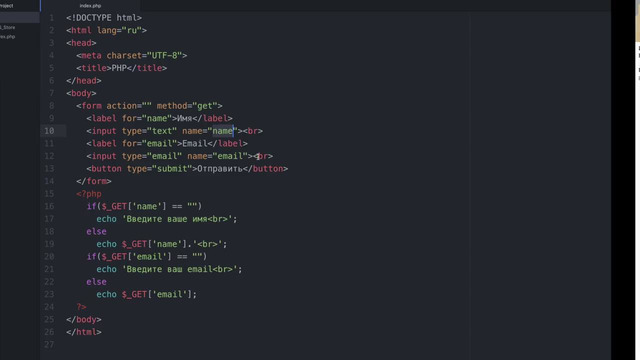Click the if($_GET['name'] == "") condition
The height and width of the screenshot is (360, 640).
click(144, 207)
